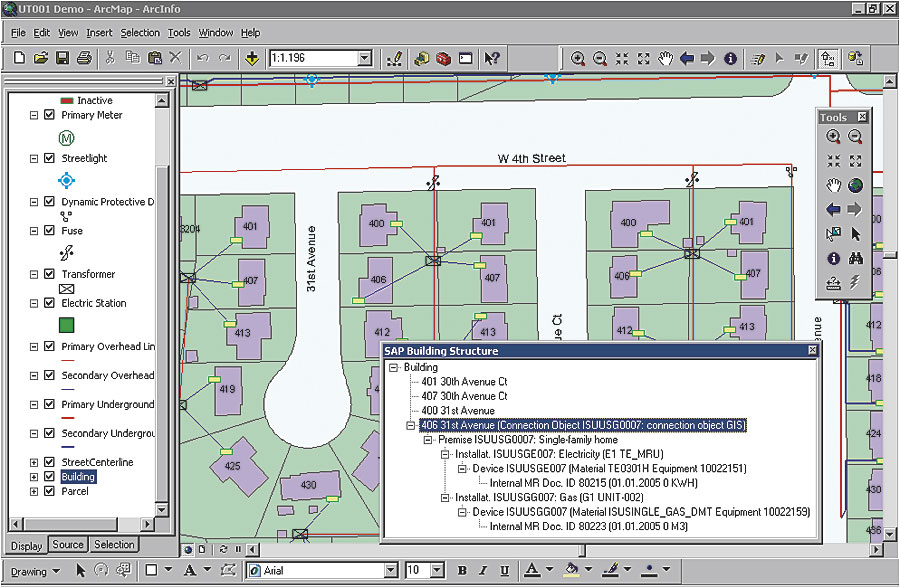Screen dimensions: 900x588
Task: Switch to the Source tab
Action: point(68,545)
